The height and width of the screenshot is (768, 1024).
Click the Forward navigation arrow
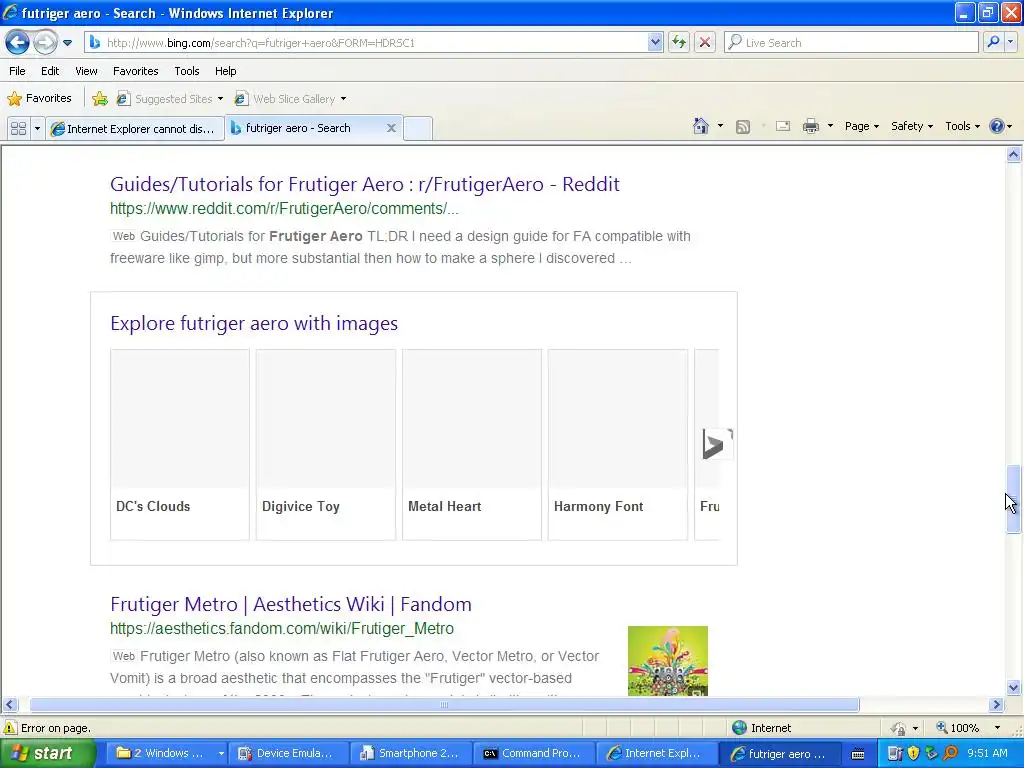click(45, 43)
